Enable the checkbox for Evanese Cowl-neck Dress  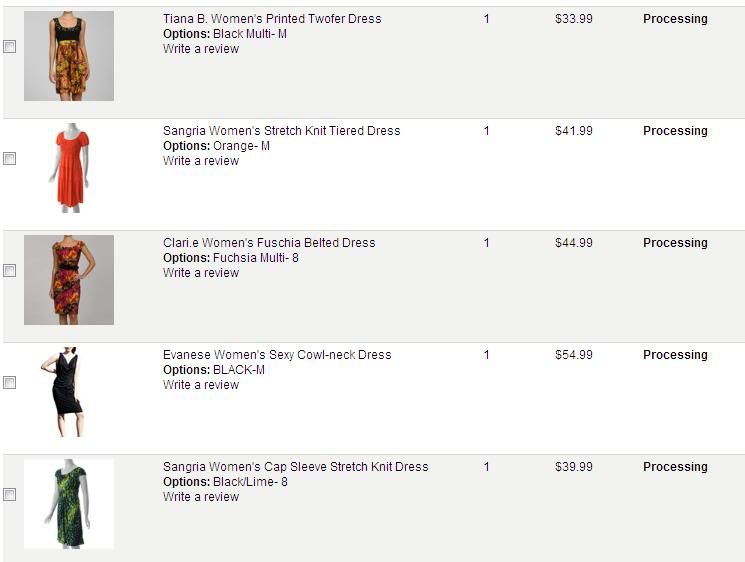pyautogui.click(x=10, y=383)
